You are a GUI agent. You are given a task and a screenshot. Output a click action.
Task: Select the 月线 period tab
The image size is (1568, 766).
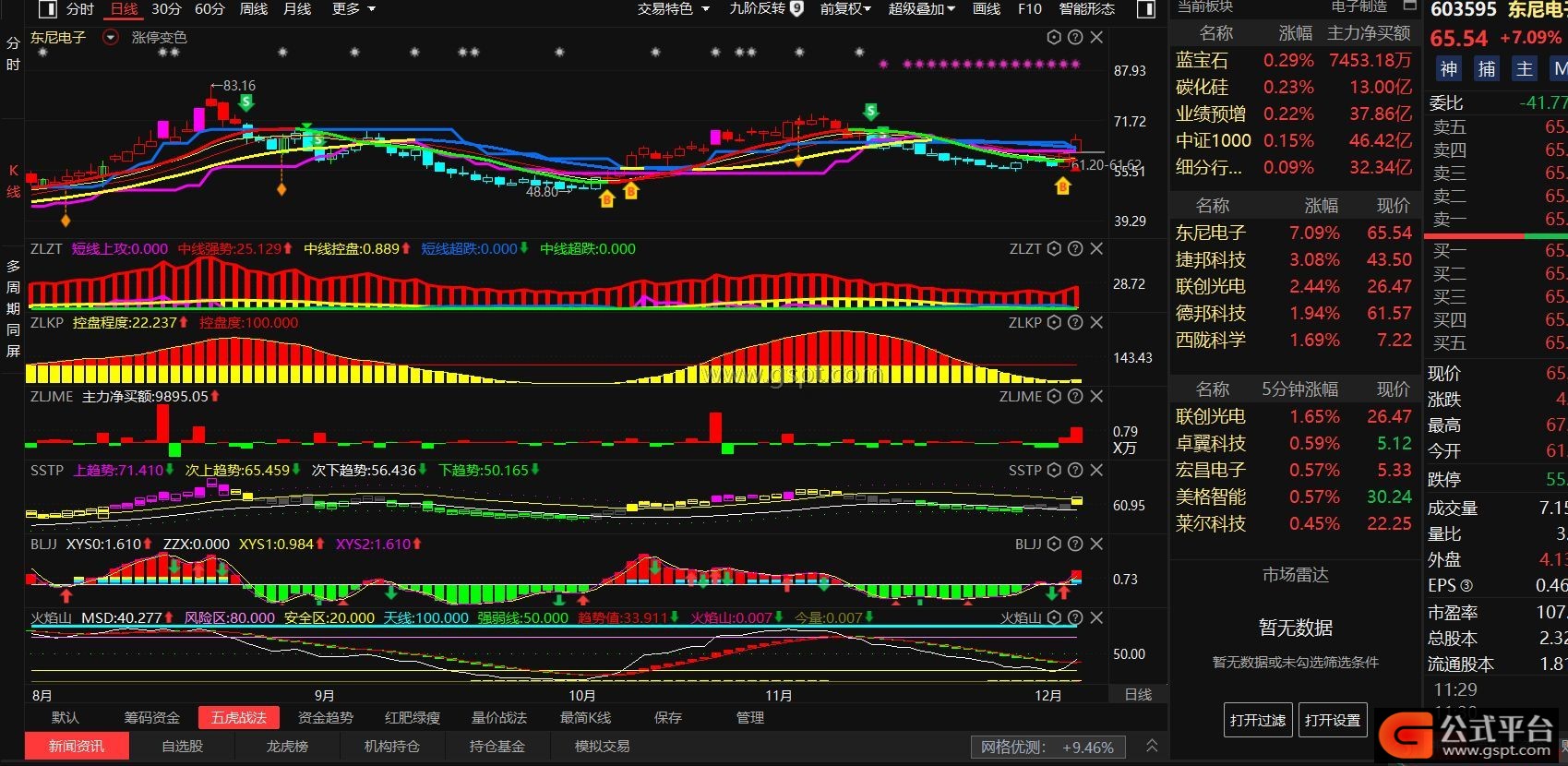[296, 9]
